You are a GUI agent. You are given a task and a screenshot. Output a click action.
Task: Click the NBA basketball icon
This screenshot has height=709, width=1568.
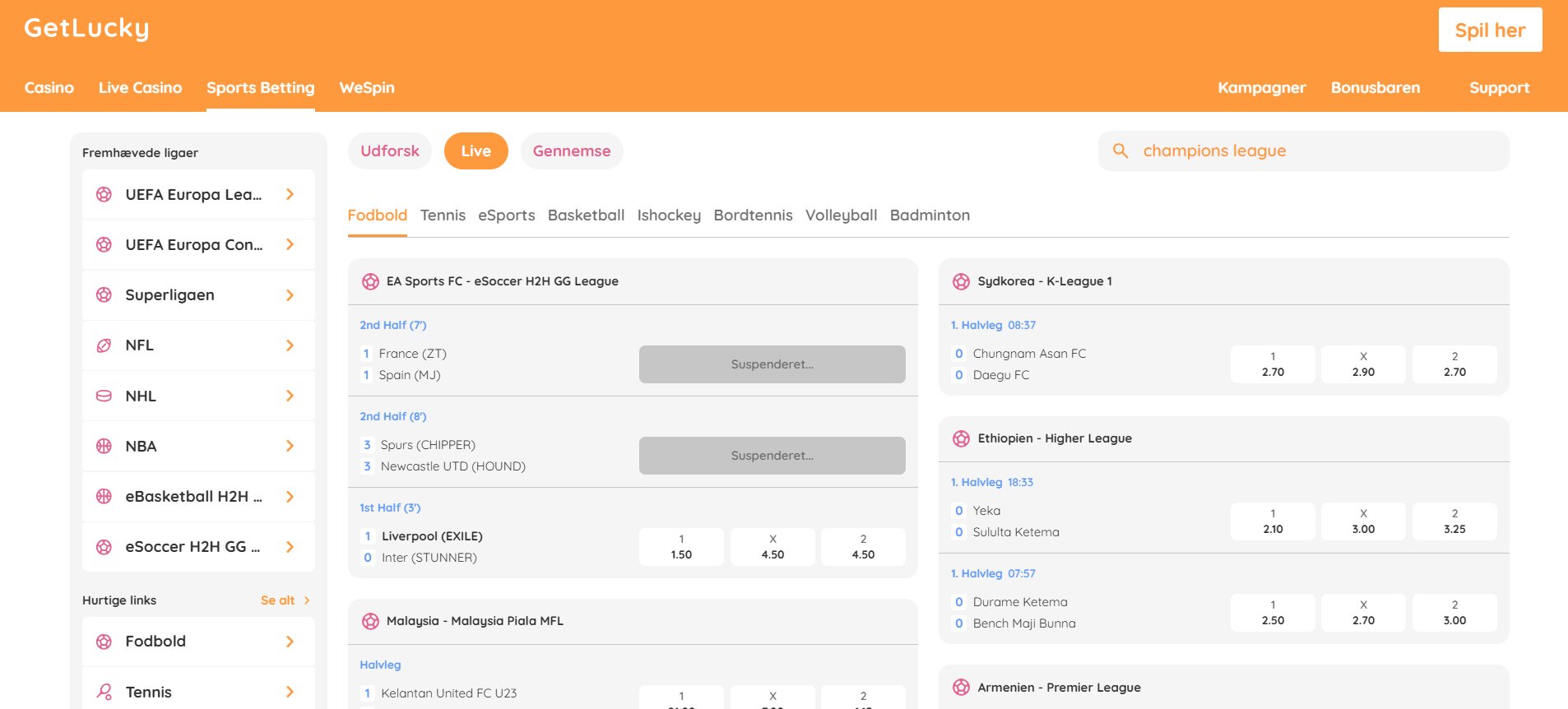click(104, 446)
